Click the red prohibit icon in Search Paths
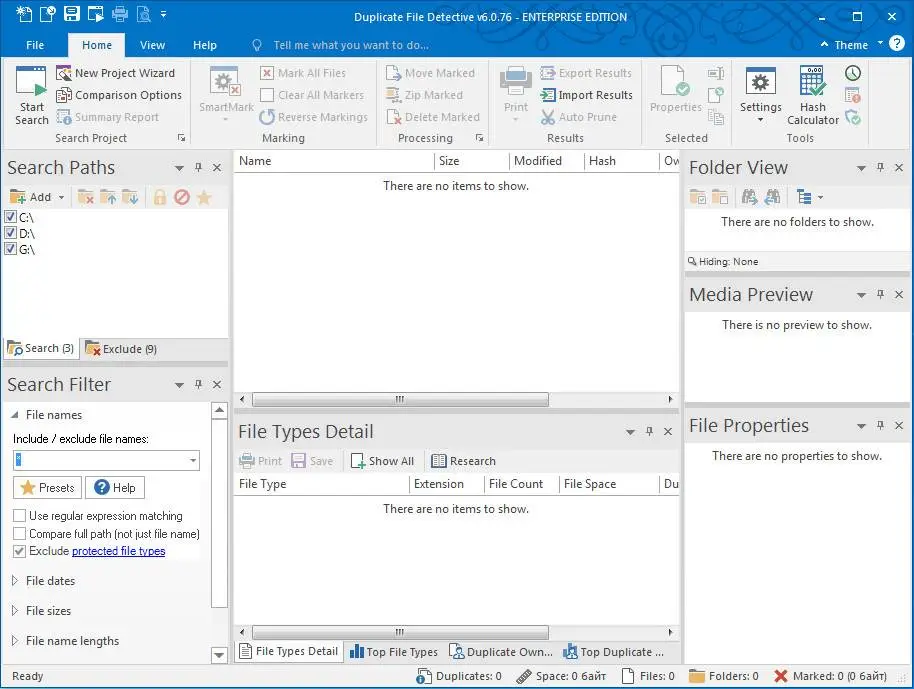The image size is (914, 689). [182, 197]
